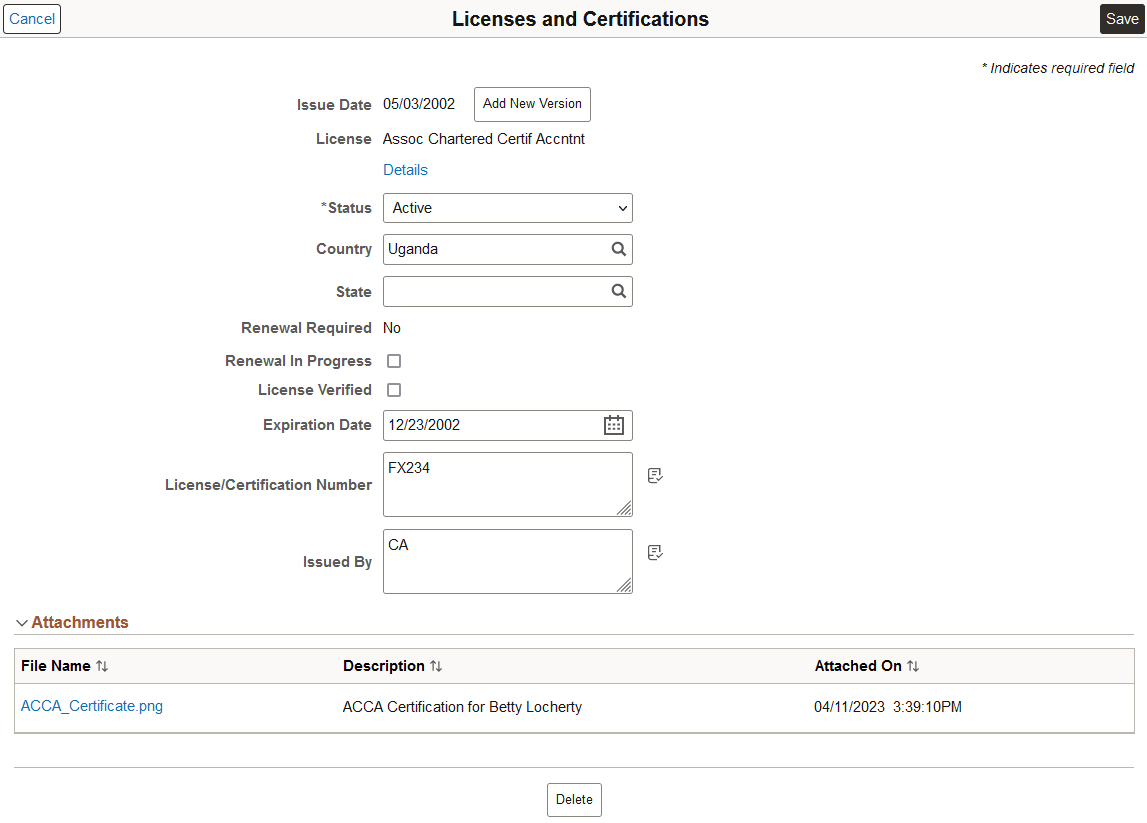The image size is (1147, 823).
Task: Delete this license record
Action: [x=574, y=800]
